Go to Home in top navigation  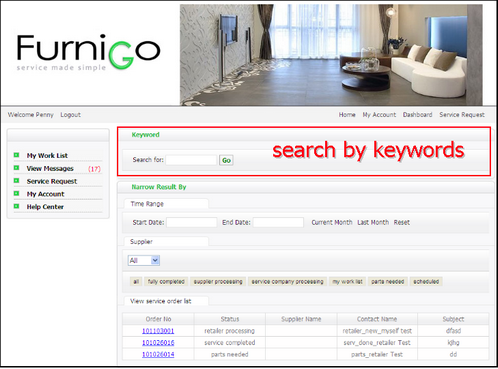[x=347, y=115]
